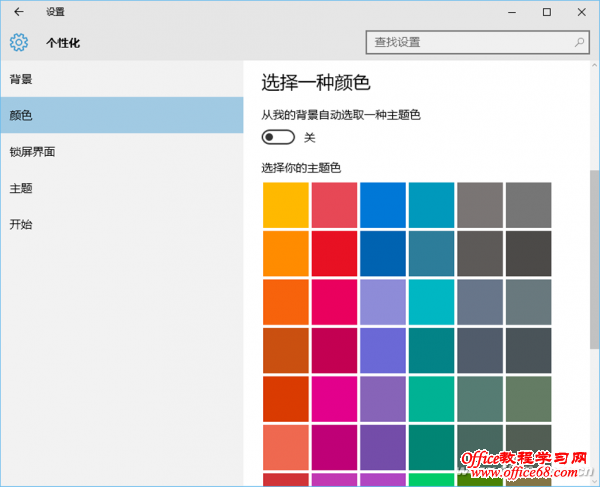The image size is (600, 487).
Task: Pick the deep orange swatch in third row
Action: coord(286,302)
